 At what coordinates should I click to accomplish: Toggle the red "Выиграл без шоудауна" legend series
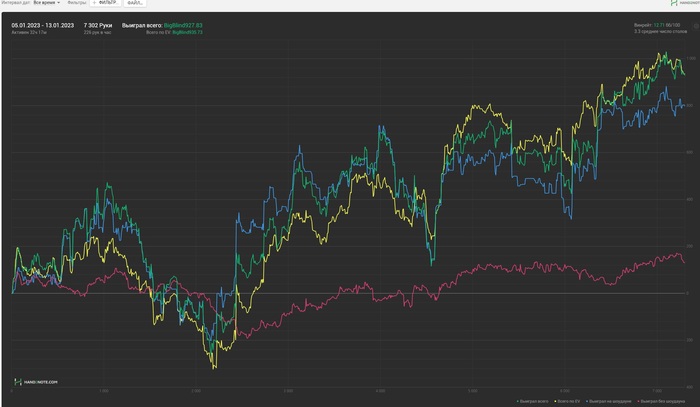tap(661, 402)
